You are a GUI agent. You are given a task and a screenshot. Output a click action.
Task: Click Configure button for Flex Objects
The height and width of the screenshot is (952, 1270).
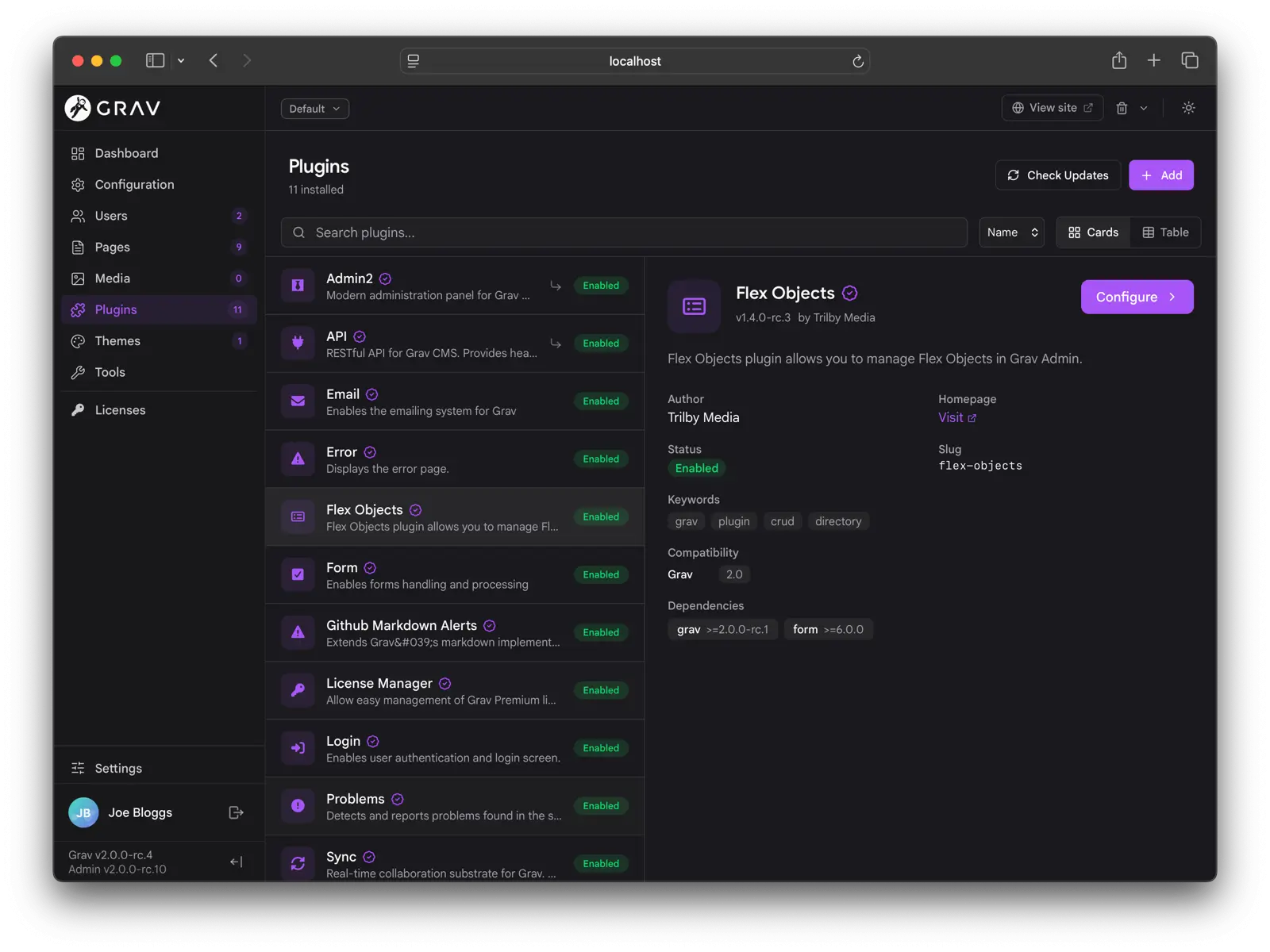[x=1137, y=297]
